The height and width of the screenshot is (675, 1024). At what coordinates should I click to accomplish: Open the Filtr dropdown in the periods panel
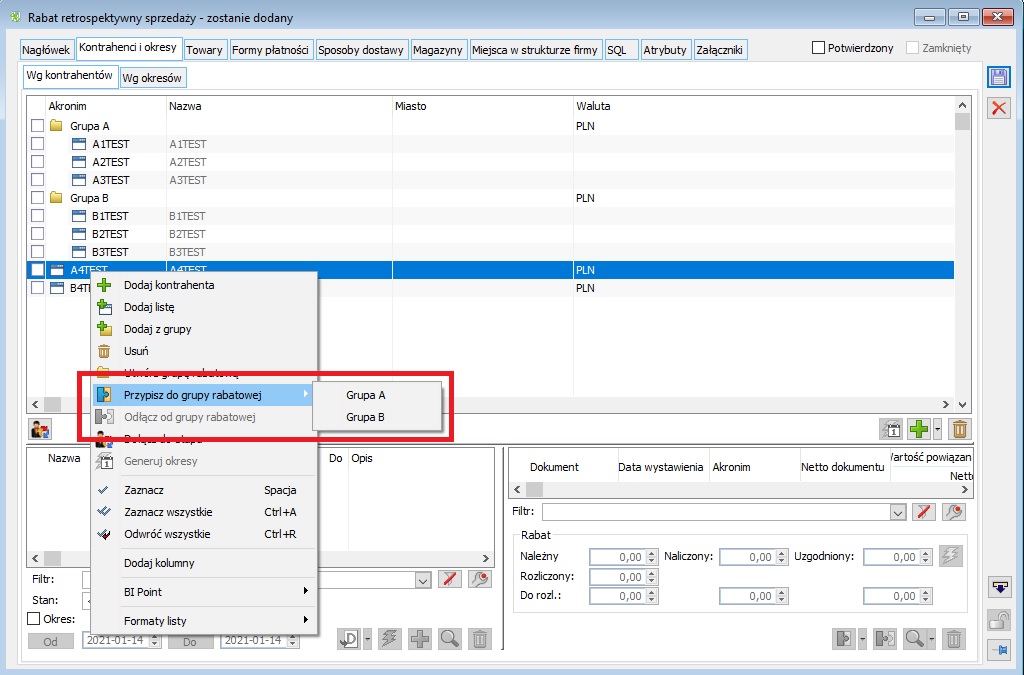click(423, 580)
